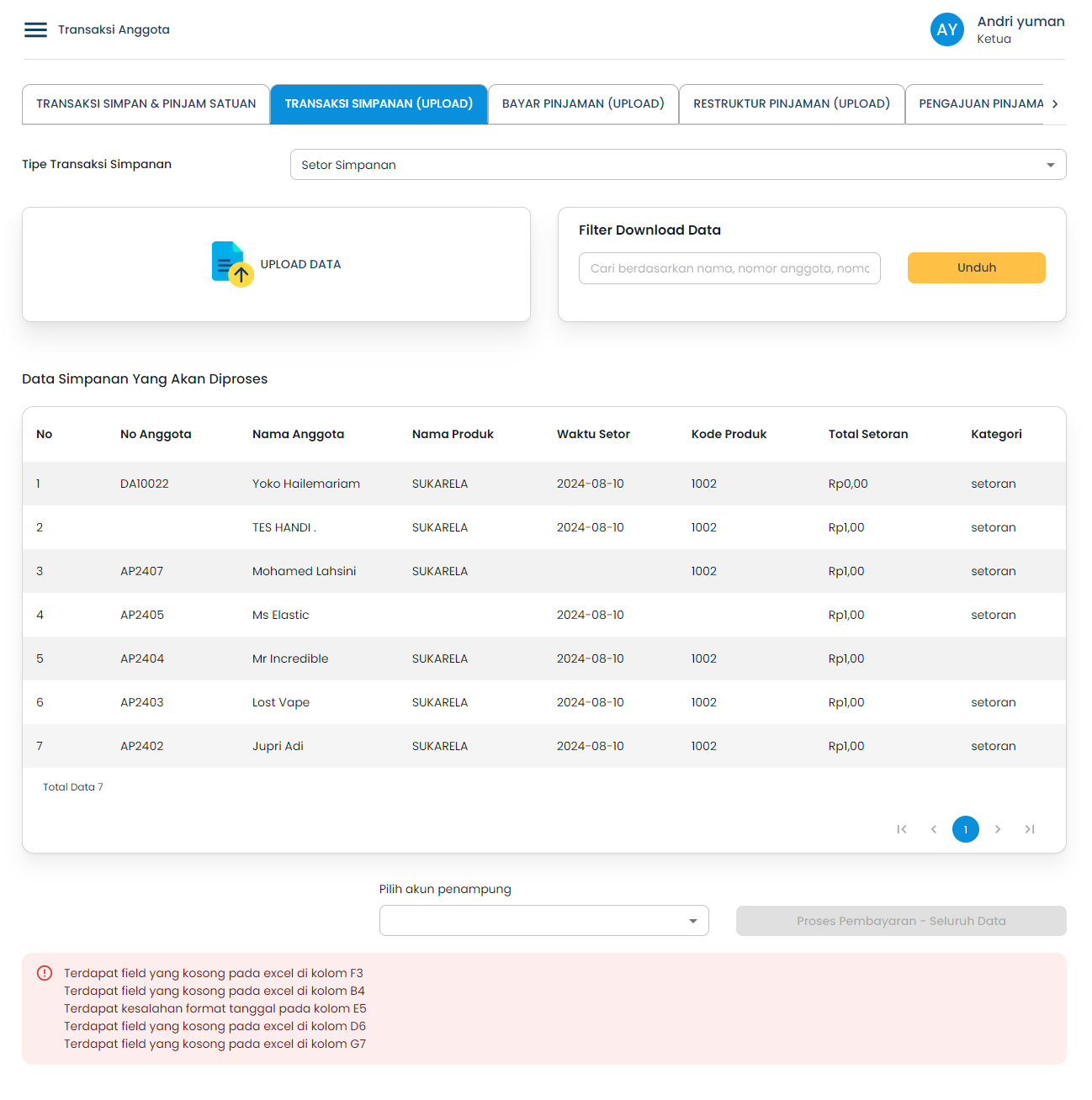Image resolution: width=1092 pixels, height=1100 pixels.
Task: Click the upload data file icon
Action: pos(232,264)
